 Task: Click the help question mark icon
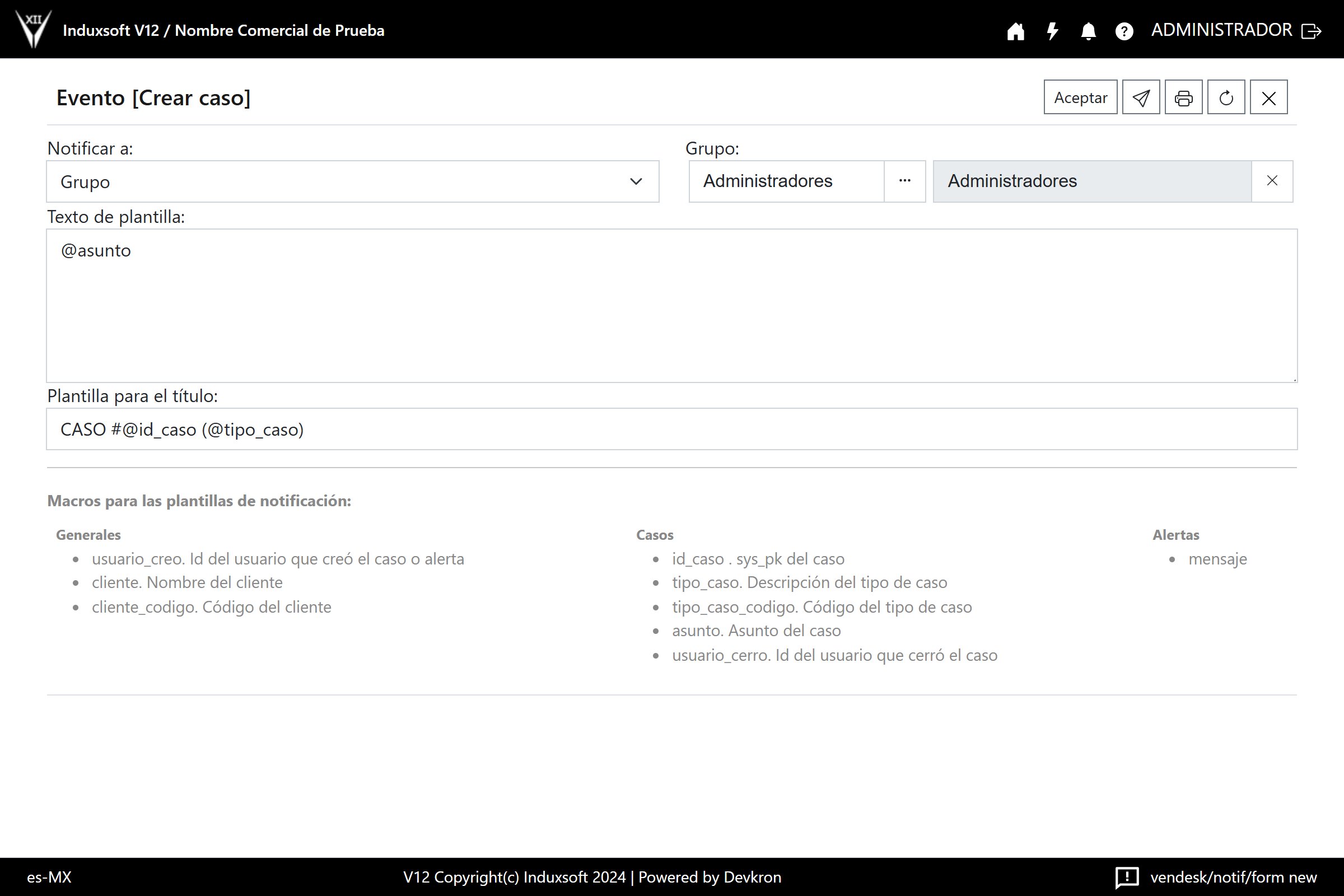tap(1124, 31)
